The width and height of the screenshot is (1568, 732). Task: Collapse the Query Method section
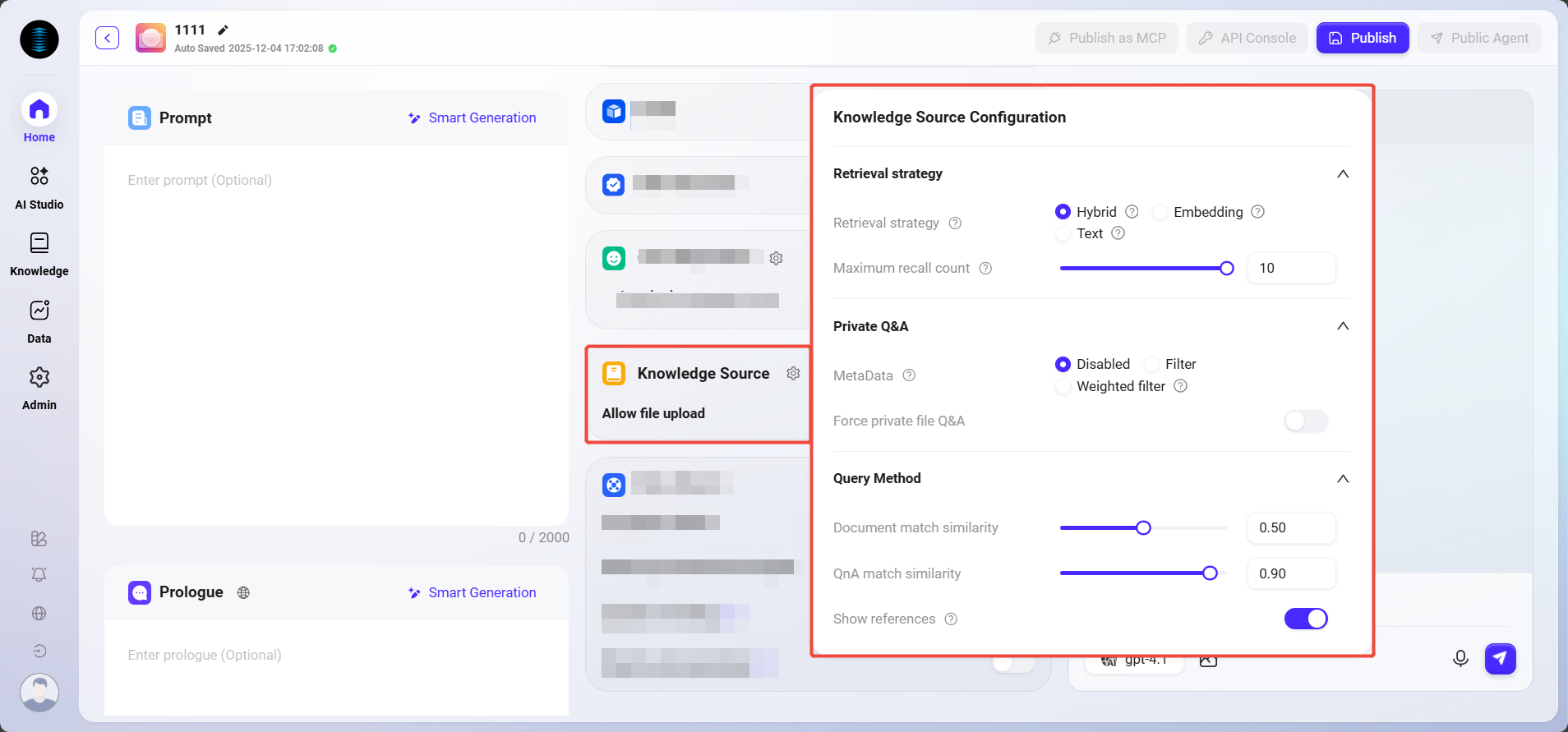coord(1342,479)
